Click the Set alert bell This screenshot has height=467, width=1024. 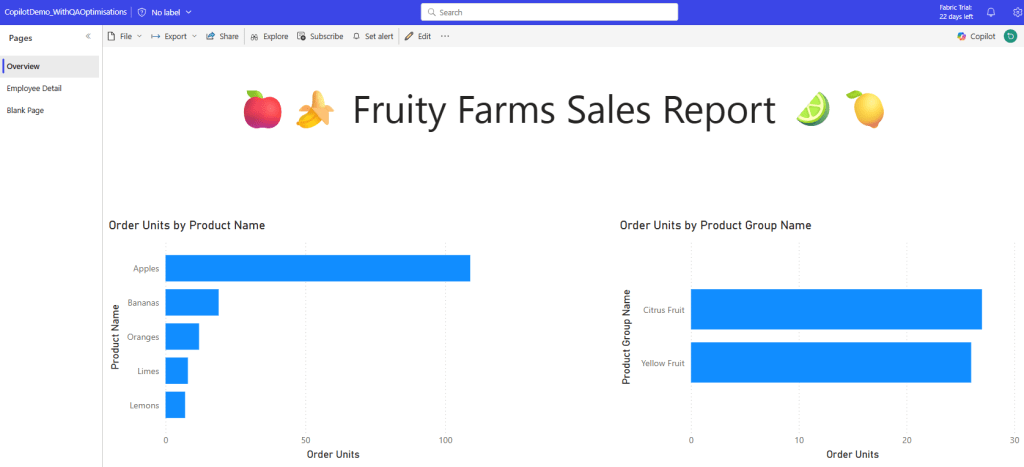pyautogui.click(x=373, y=37)
